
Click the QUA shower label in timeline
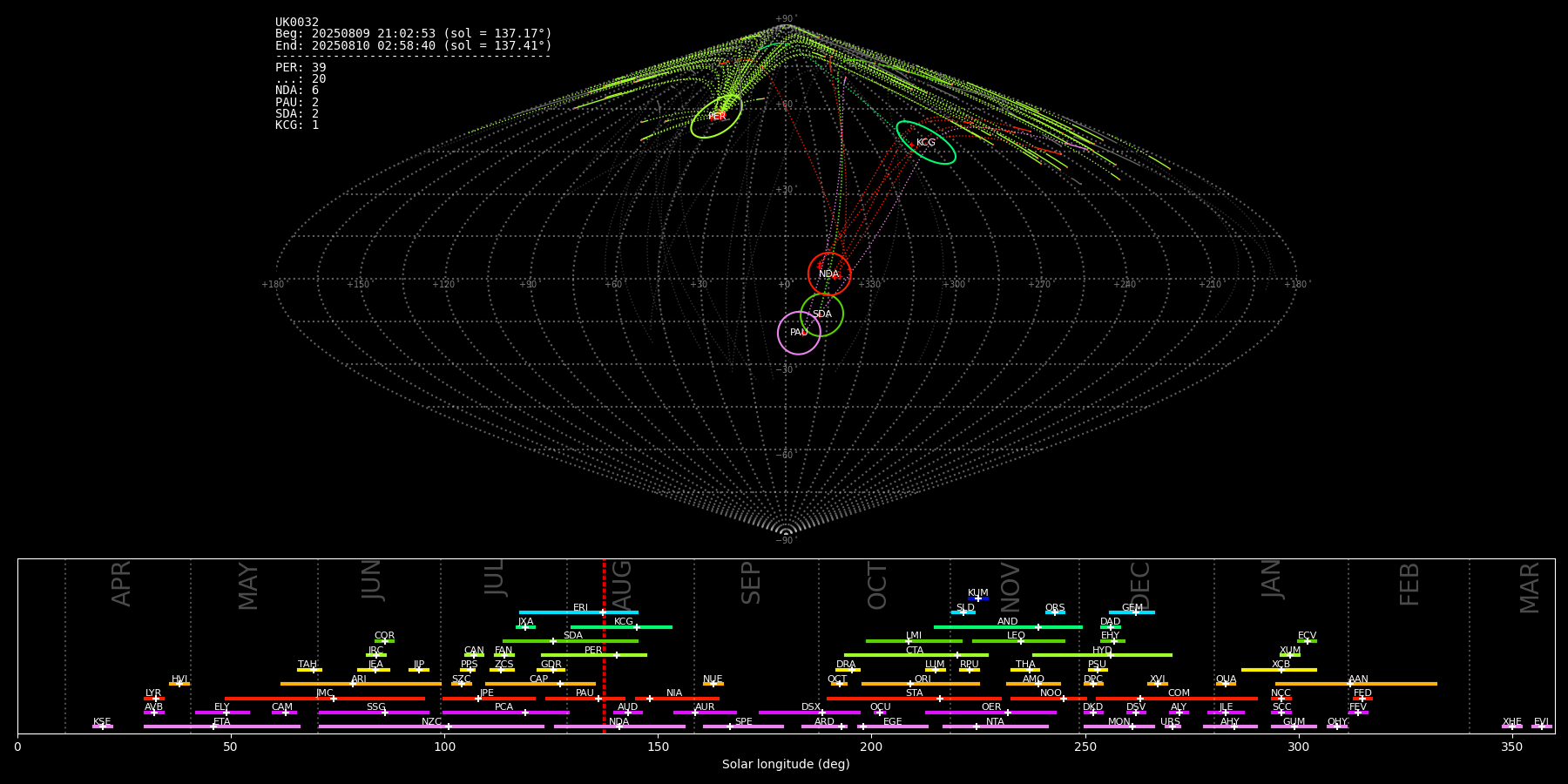coord(1227,679)
